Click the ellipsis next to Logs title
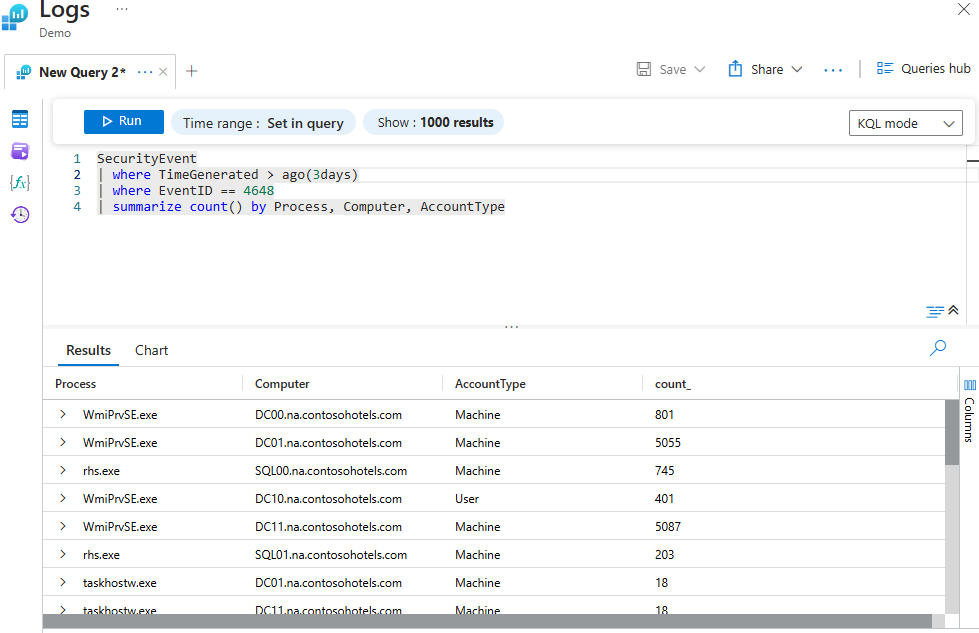979x633 pixels. coord(122,9)
